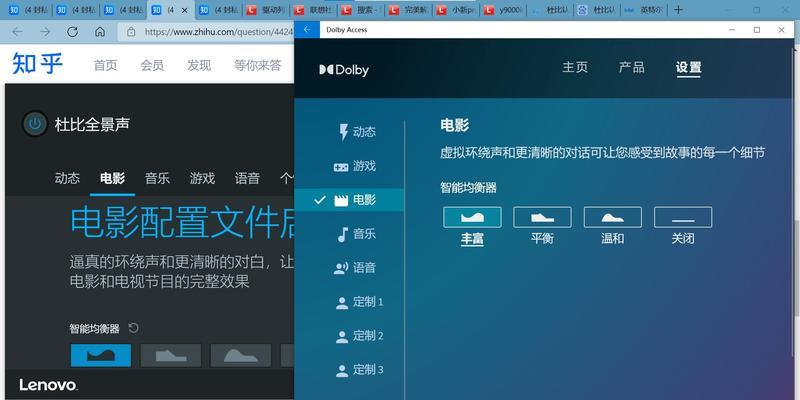Image resolution: width=800 pixels, height=400 pixels.
Task: Select the third gray equalizer preset in Lenovo panel
Action: pos(241,355)
